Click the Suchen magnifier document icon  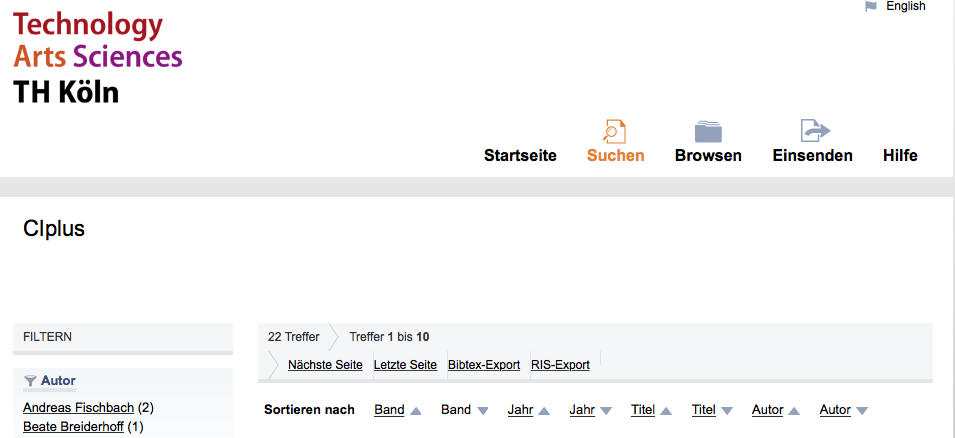(x=615, y=132)
